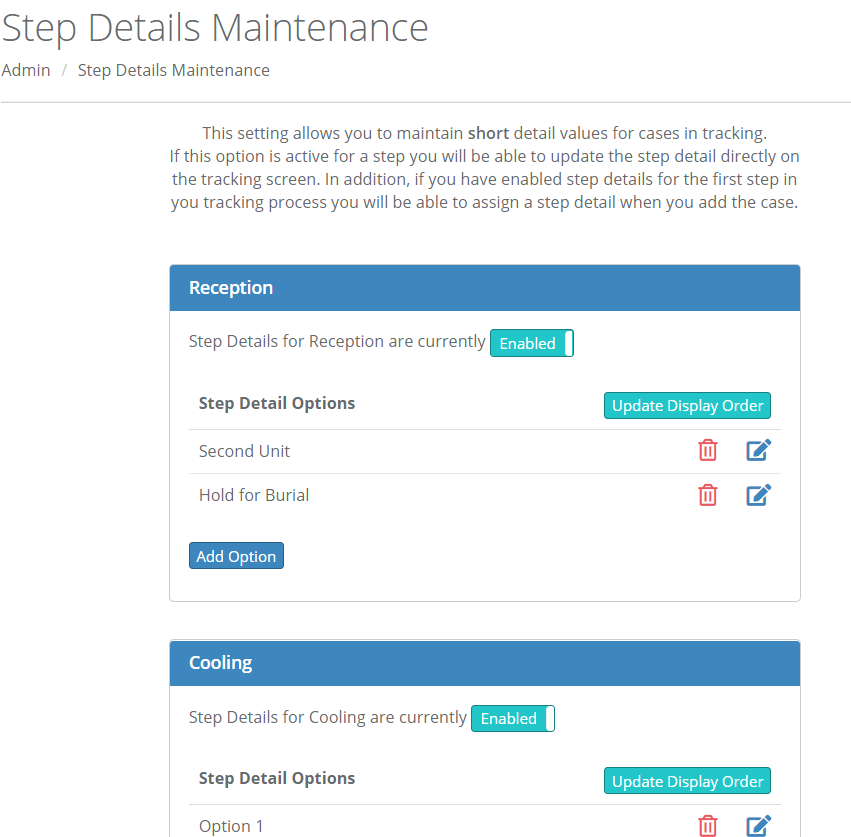The image size is (851, 837).
Task: Collapse the Reception panel header
Action: [x=484, y=287]
